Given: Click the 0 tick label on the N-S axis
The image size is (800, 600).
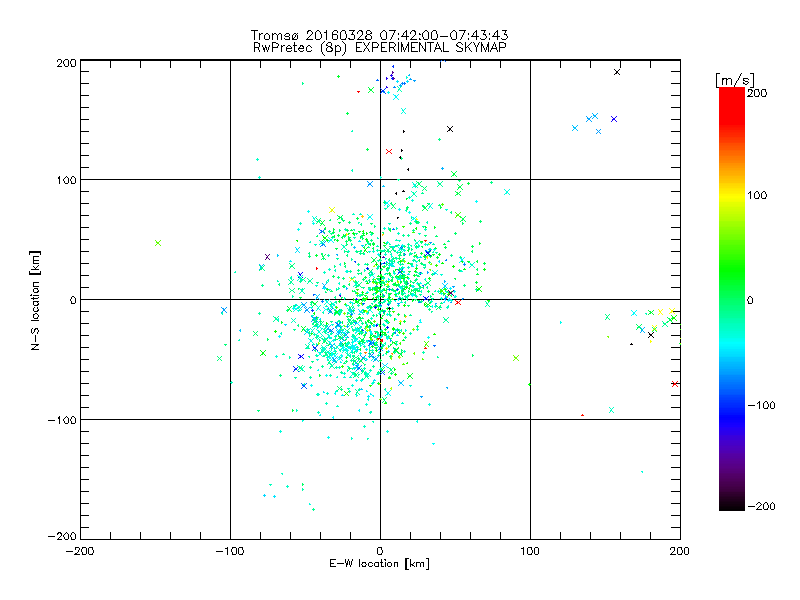Looking at the screenshot, I should click(x=73, y=300).
